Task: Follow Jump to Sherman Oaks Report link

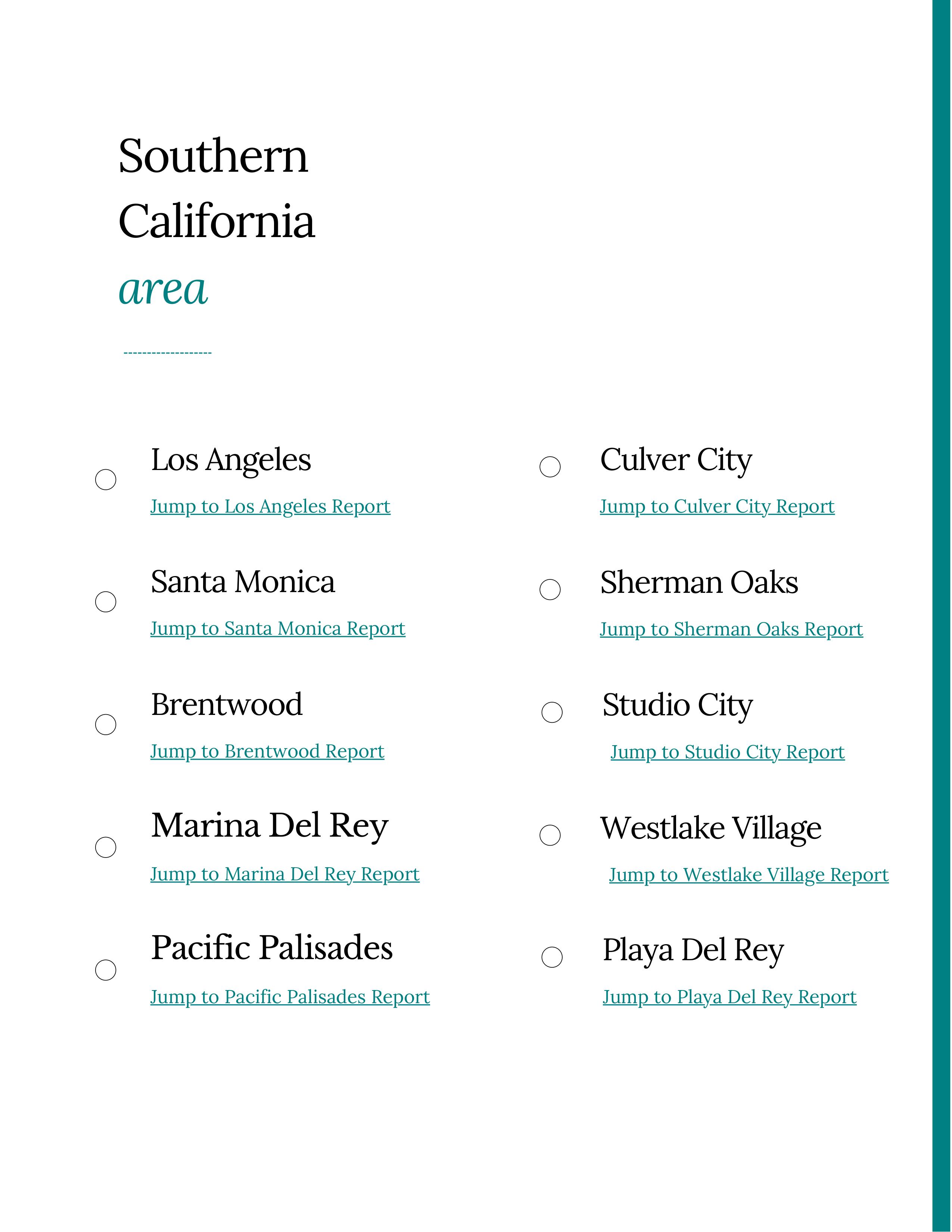Action: click(731, 629)
